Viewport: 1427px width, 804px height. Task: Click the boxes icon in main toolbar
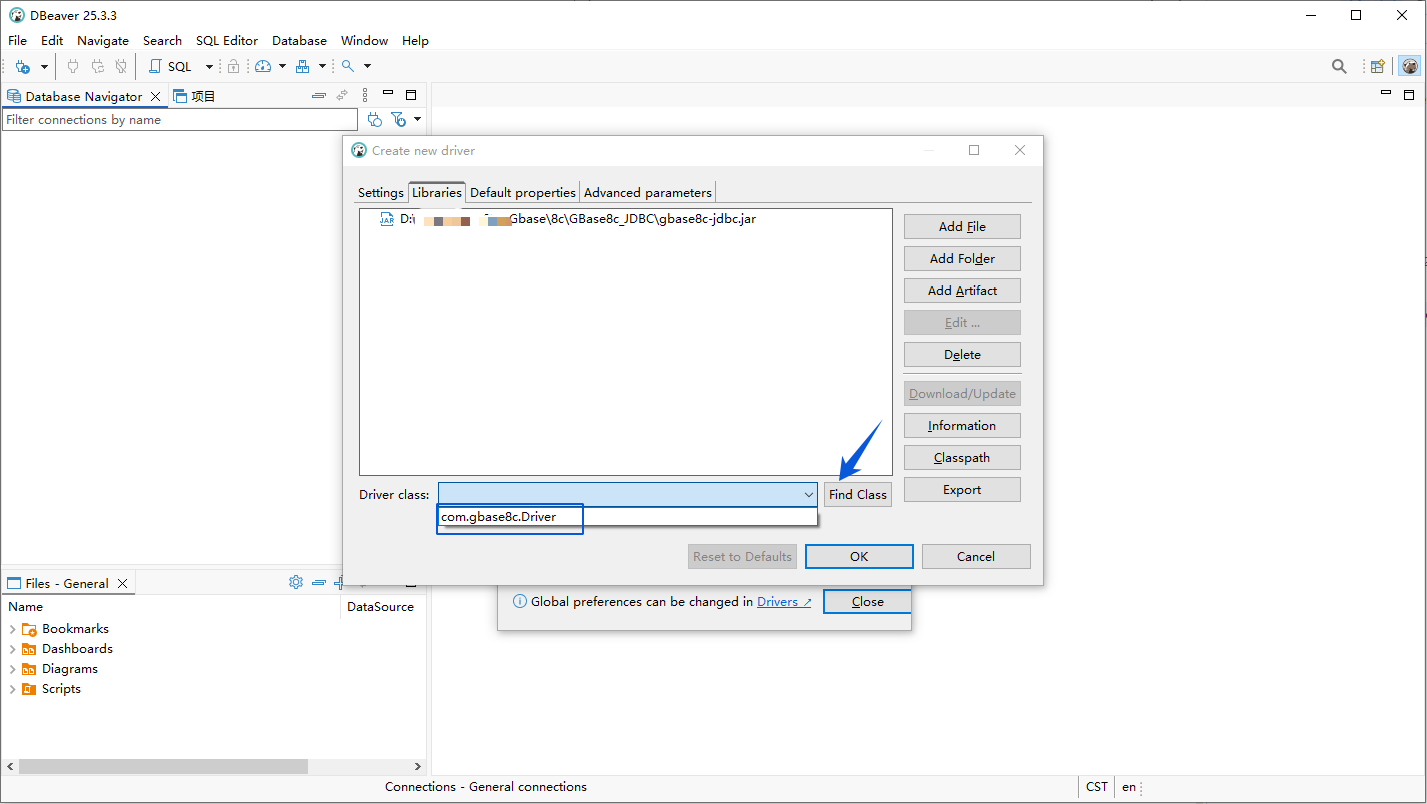pos(302,66)
